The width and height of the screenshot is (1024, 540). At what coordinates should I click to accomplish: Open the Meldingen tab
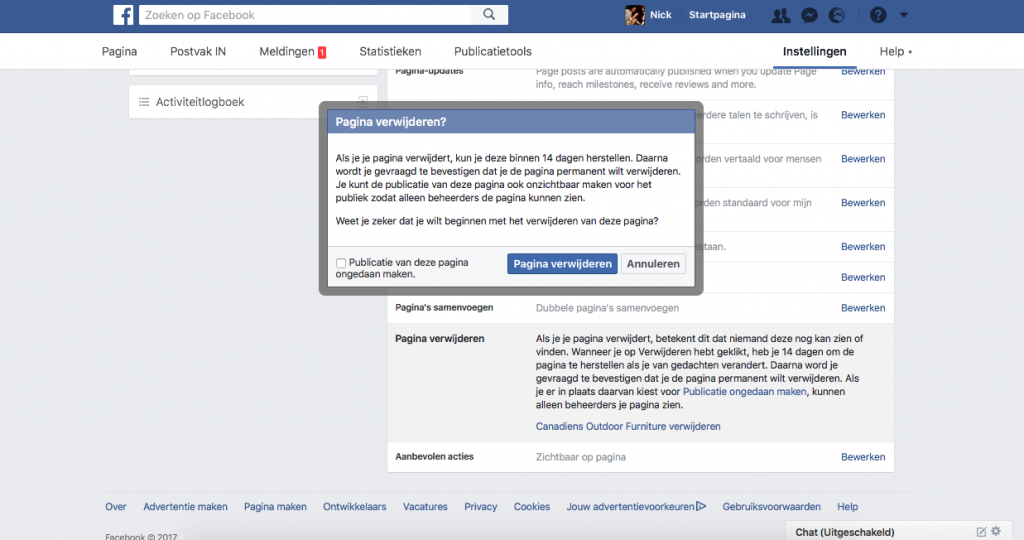292,52
